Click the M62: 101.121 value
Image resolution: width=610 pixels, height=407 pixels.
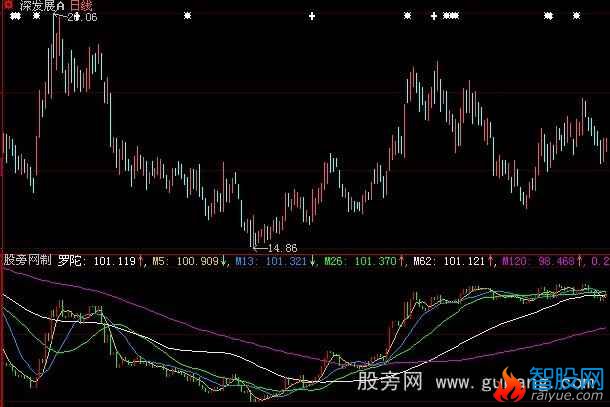click(449, 261)
